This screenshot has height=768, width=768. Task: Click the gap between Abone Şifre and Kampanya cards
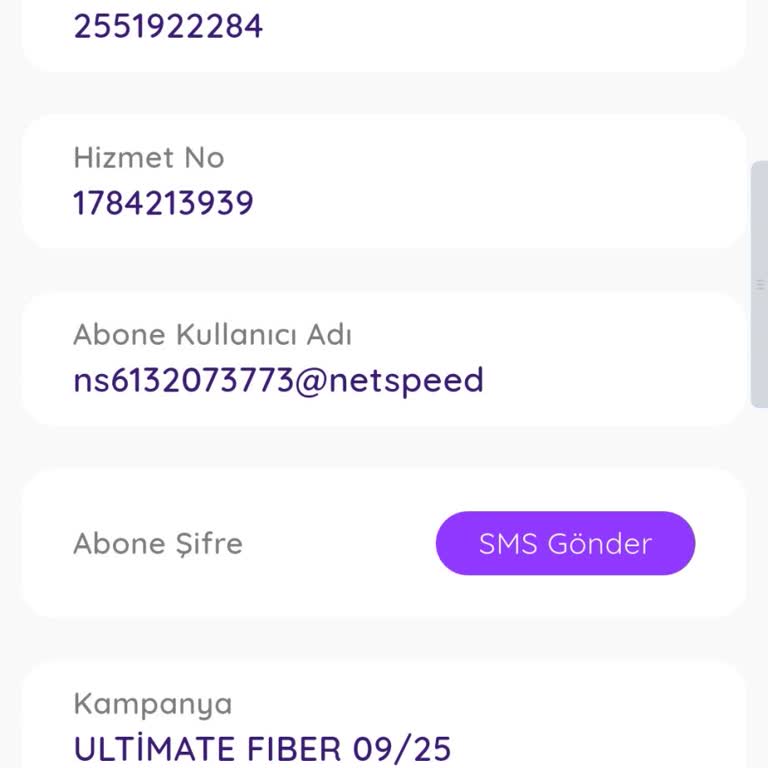384,640
